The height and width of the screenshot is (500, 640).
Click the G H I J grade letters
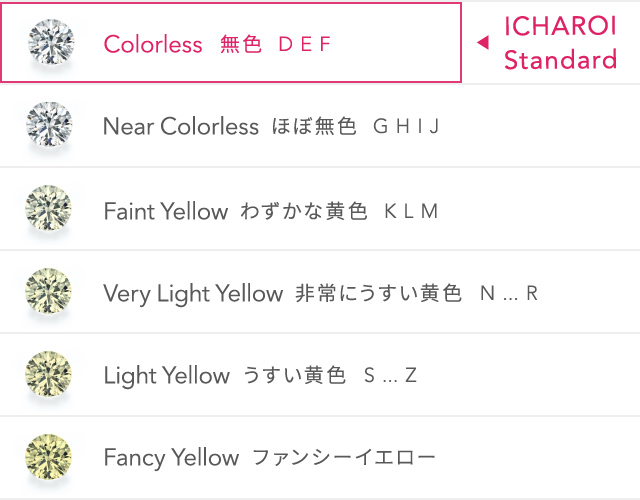pos(405,127)
